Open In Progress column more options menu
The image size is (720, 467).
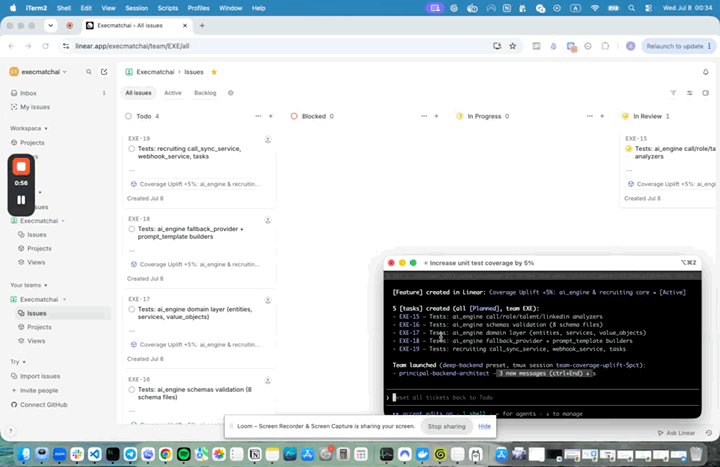click(x=590, y=116)
